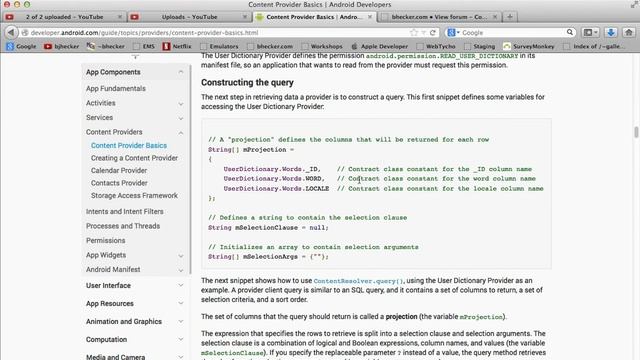Screen dimensions: 640x360
Task: Open App Fundamentals in the sidebar
Action: [x=116, y=89]
